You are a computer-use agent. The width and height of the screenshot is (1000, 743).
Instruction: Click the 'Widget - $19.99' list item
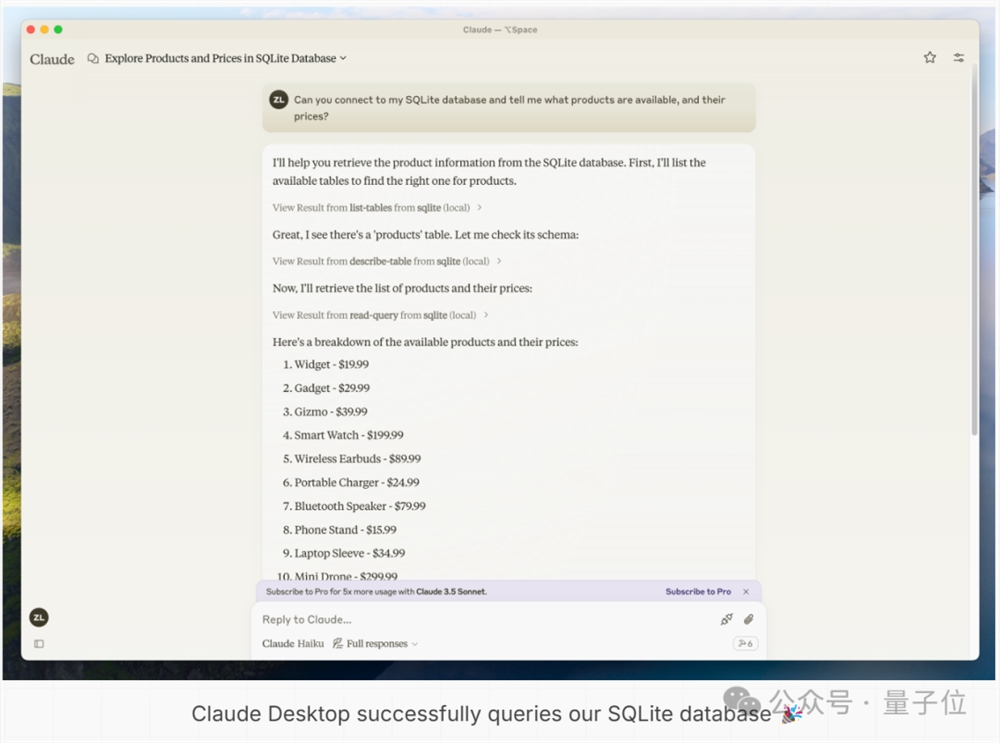[x=326, y=364]
